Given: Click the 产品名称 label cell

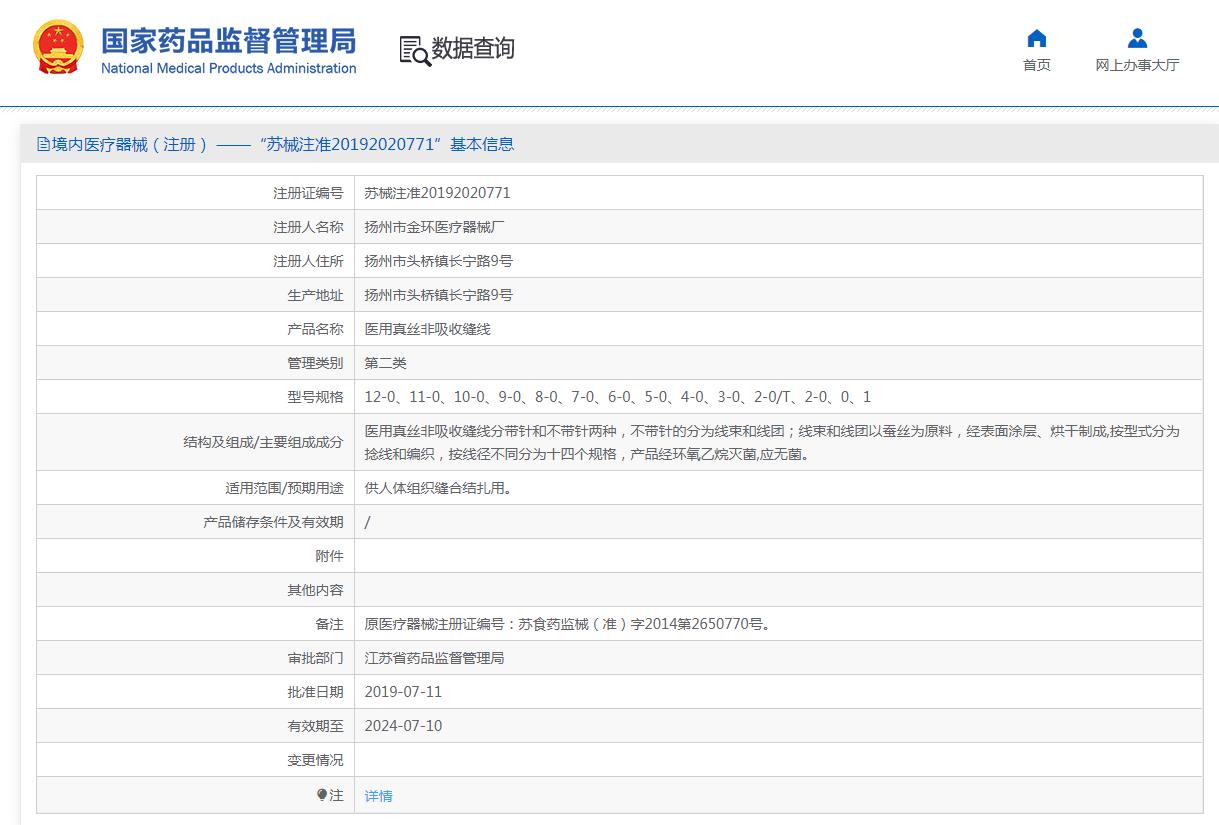Looking at the screenshot, I should tap(196, 329).
